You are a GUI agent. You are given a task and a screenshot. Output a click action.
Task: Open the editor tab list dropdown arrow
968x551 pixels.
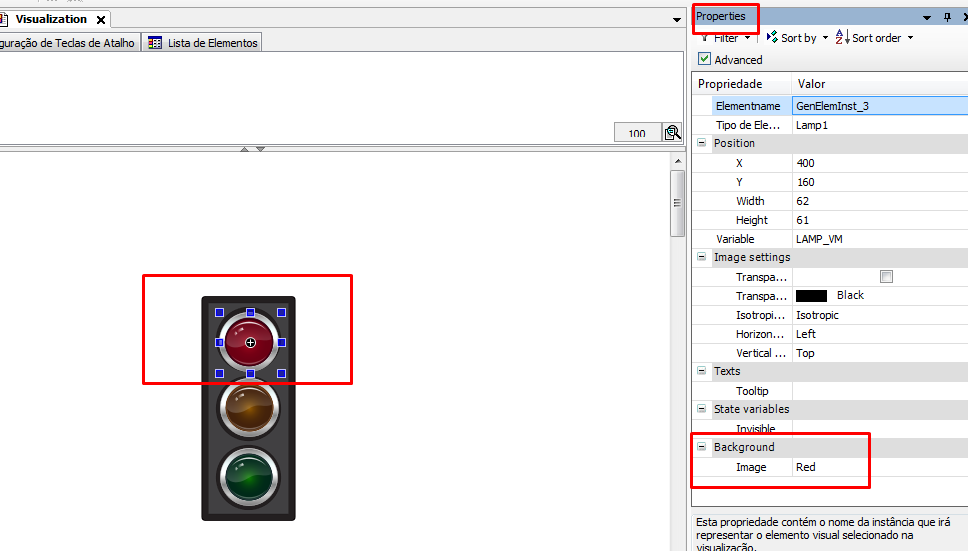click(x=677, y=19)
